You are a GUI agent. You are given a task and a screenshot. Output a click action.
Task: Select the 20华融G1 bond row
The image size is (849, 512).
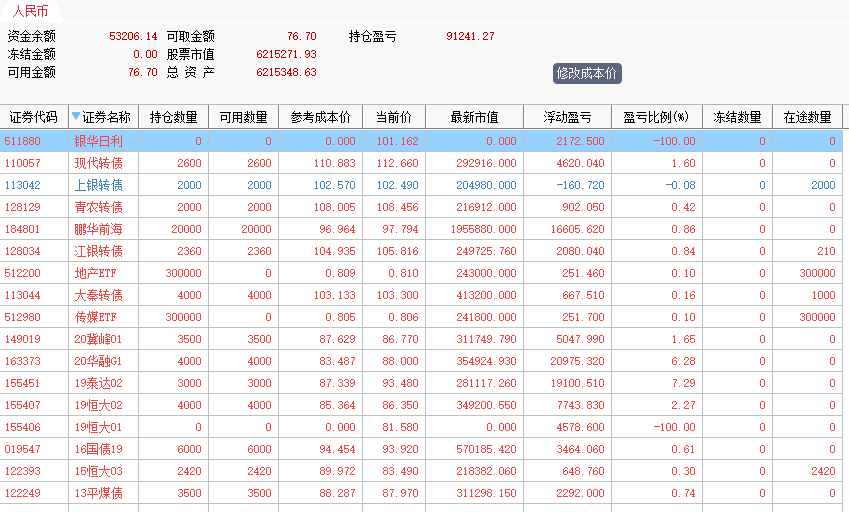coord(98,361)
